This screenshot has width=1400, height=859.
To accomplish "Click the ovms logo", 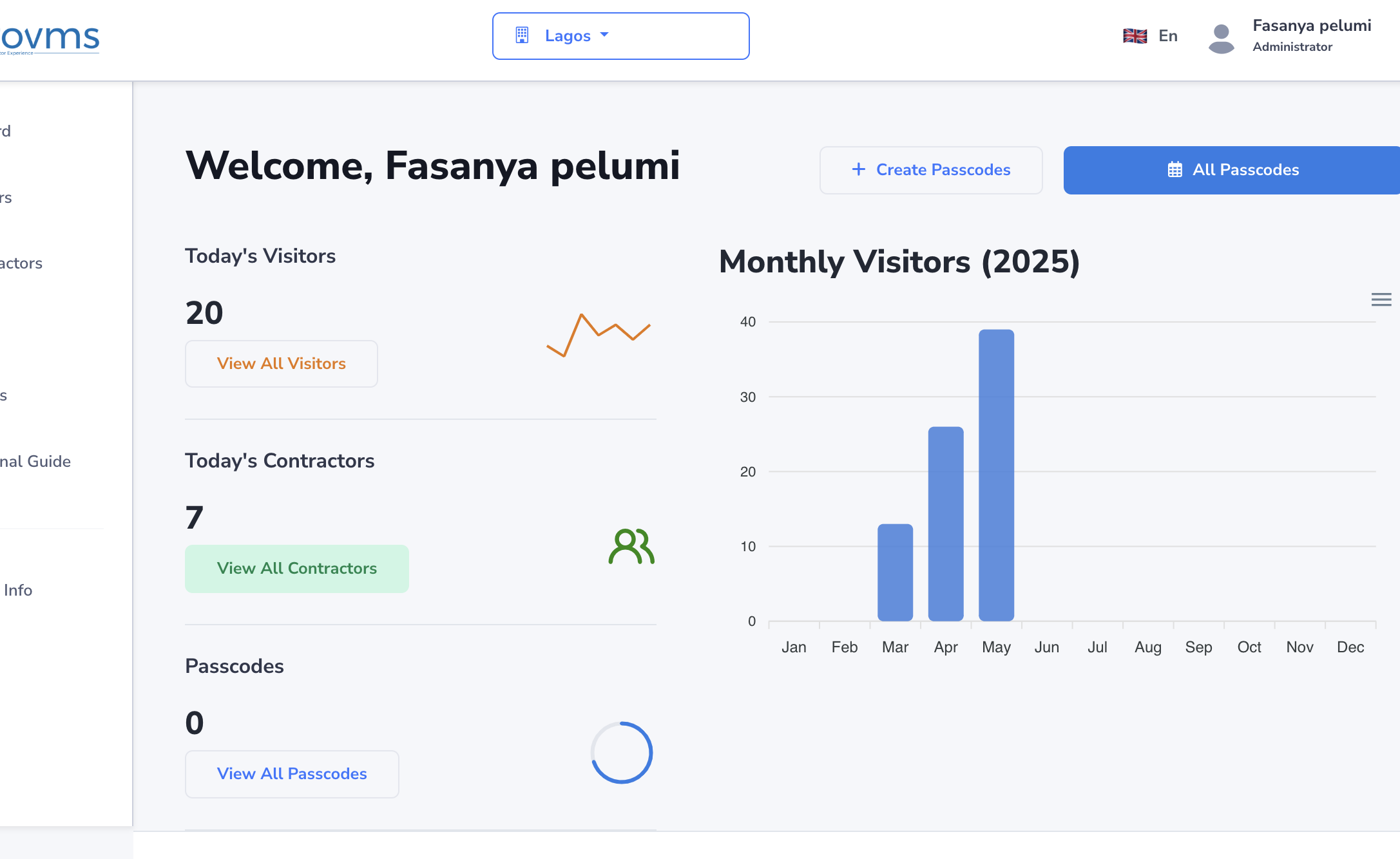I will tap(50, 39).
